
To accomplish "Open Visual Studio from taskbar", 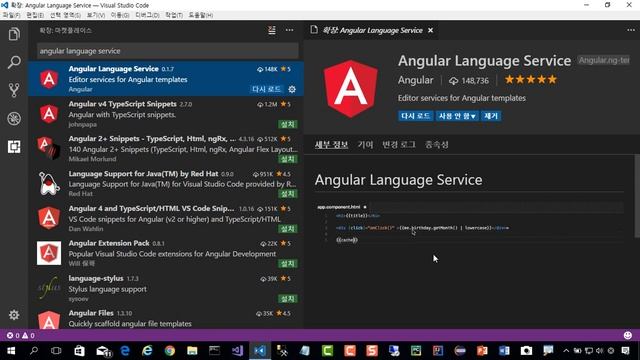I will (237, 351).
